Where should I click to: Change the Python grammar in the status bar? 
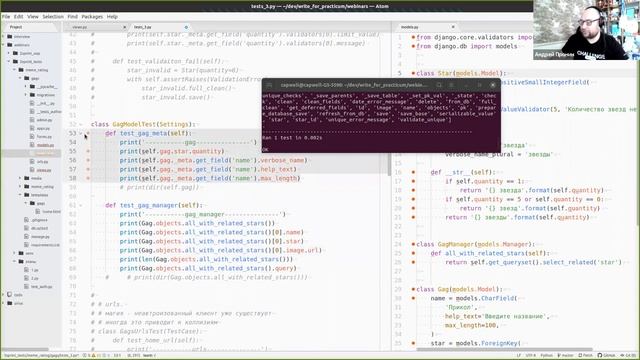coord(546,356)
